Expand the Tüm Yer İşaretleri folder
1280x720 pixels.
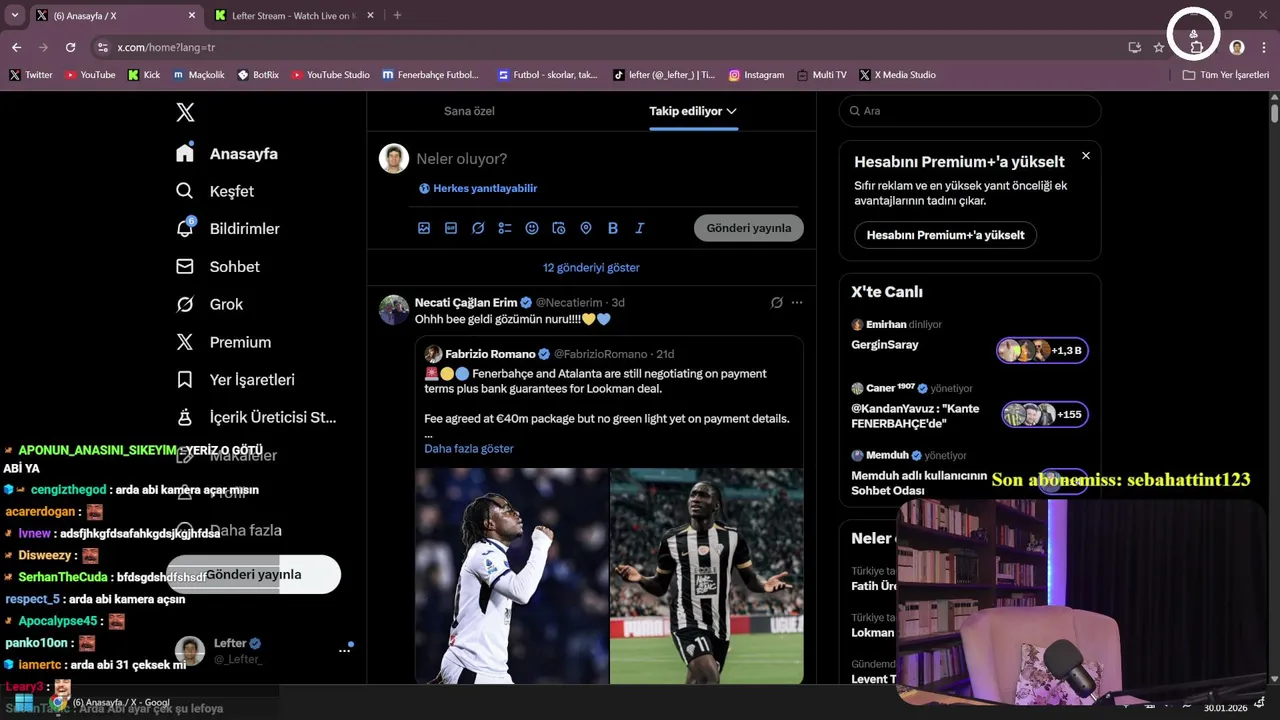(x=1225, y=75)
